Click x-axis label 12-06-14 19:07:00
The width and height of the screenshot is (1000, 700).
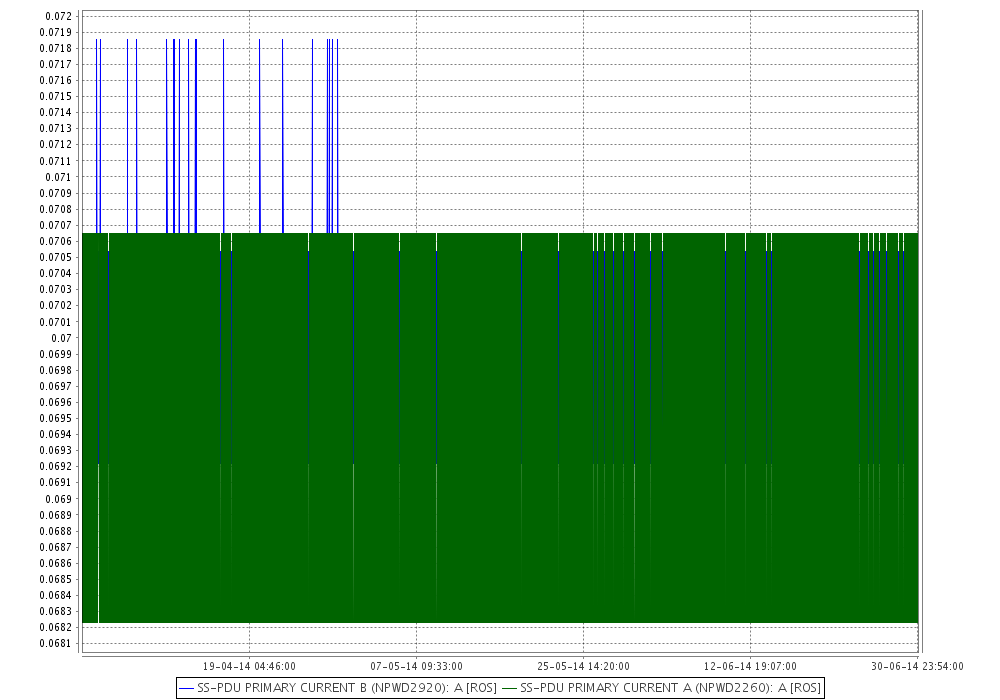click(x=750, y=666)
